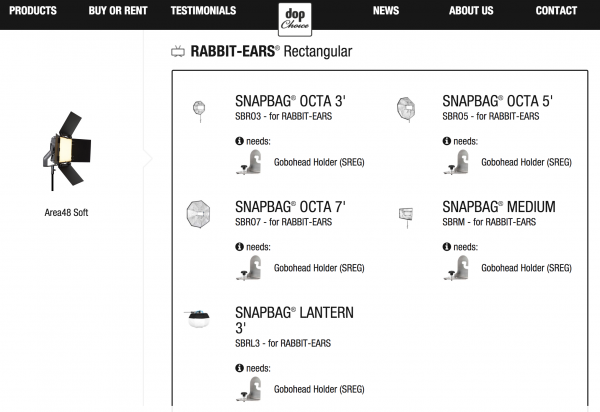Click Gobohead Holder image under Octa 3'
This screenshot has width=600, height=412.
250,161
